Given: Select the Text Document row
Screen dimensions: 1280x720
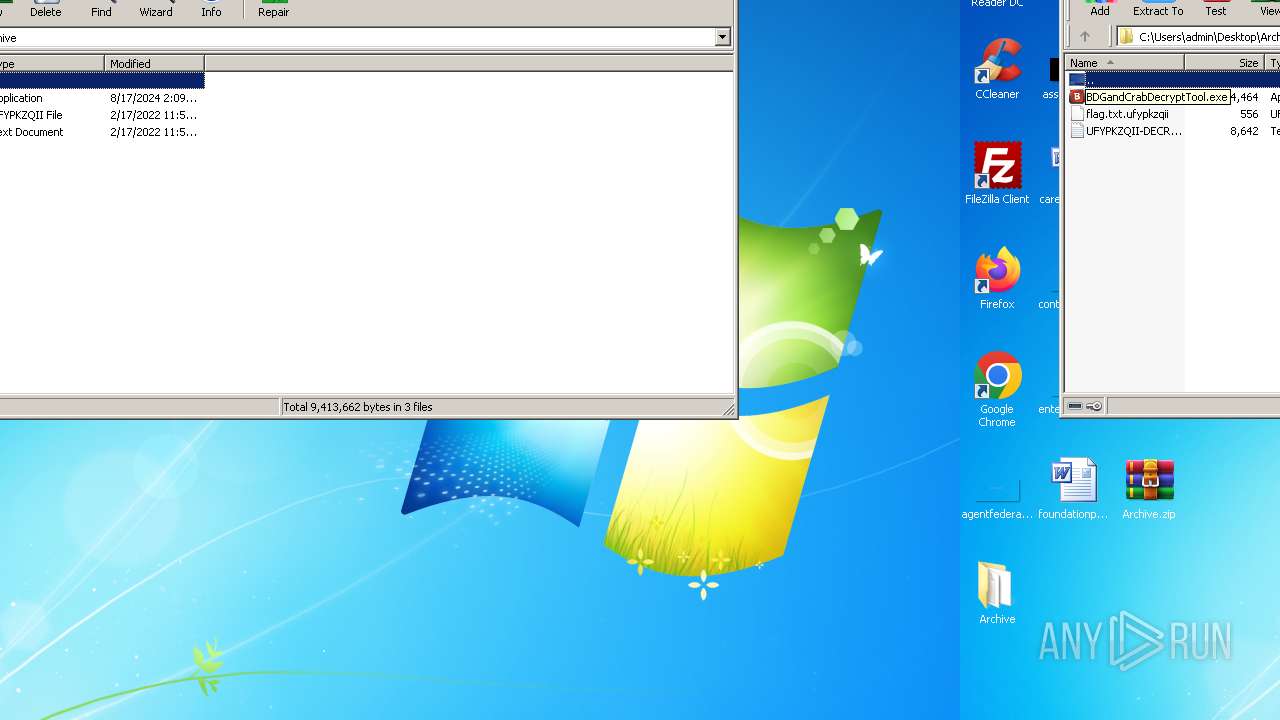Looking at the screenshot, I should coord(102,132).
